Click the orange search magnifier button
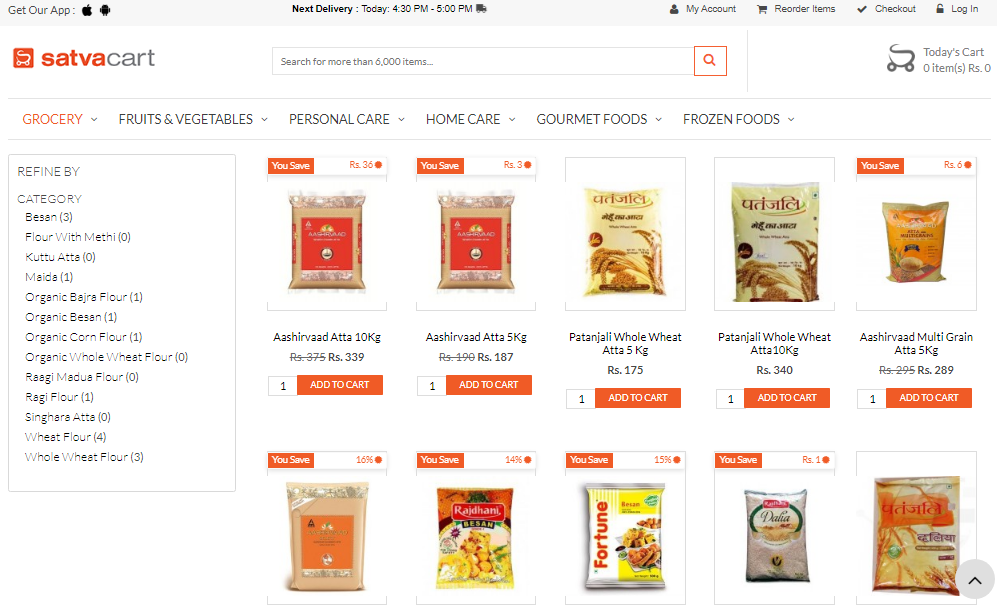Viewport: 997px width, 616px height. pyautogui.click(x=710, y=61)
